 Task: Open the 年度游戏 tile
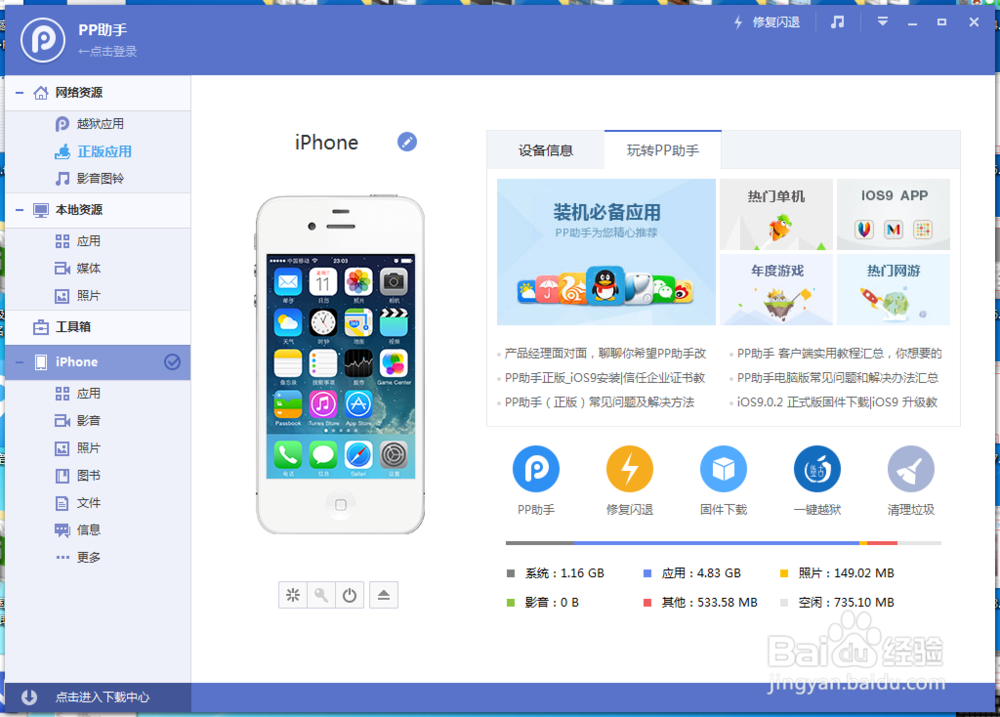tap(776, 290)
